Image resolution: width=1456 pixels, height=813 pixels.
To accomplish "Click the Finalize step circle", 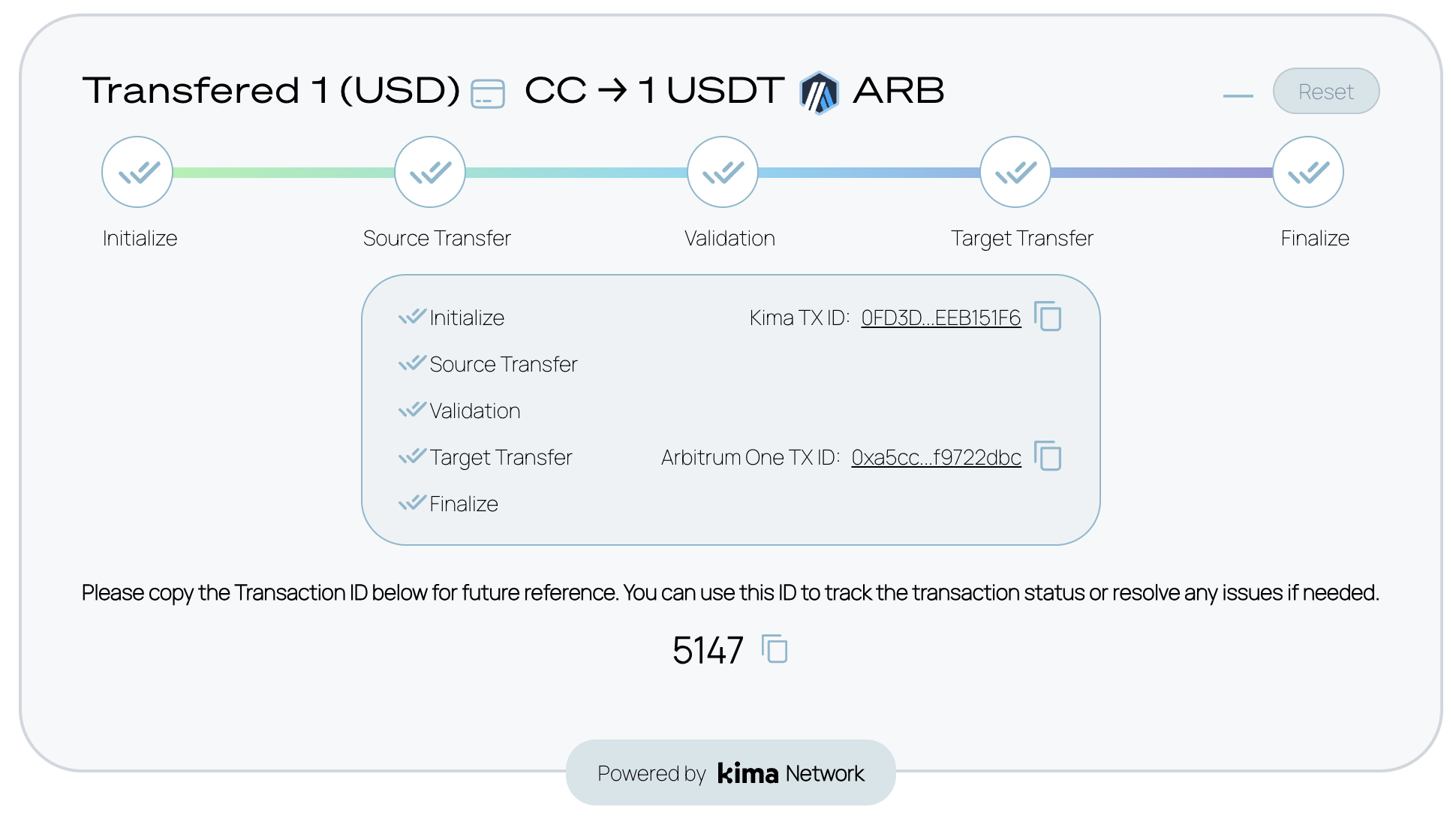I will 1308,172.
